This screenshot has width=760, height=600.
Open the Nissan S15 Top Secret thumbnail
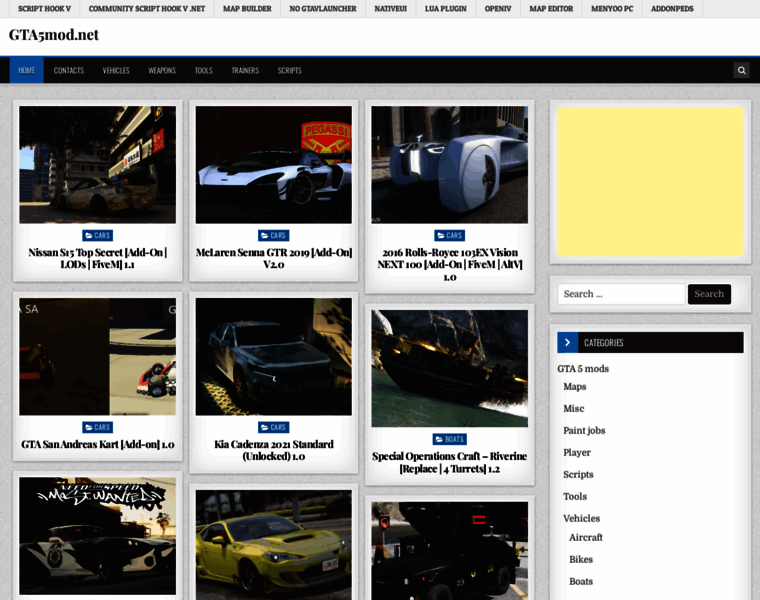97,165
